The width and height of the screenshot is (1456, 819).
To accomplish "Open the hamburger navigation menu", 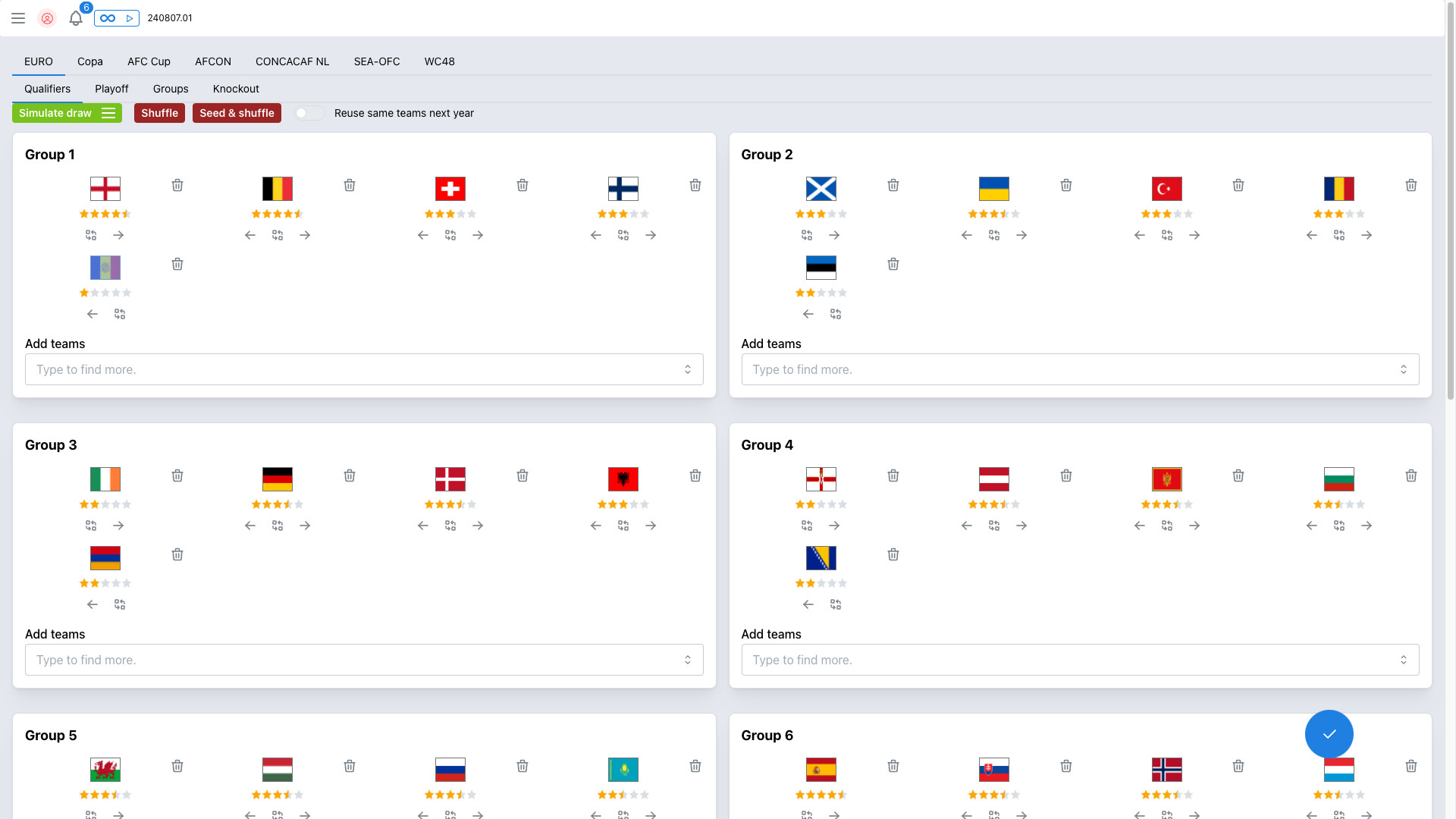I will pyautogui.click(x=18, y=18).
